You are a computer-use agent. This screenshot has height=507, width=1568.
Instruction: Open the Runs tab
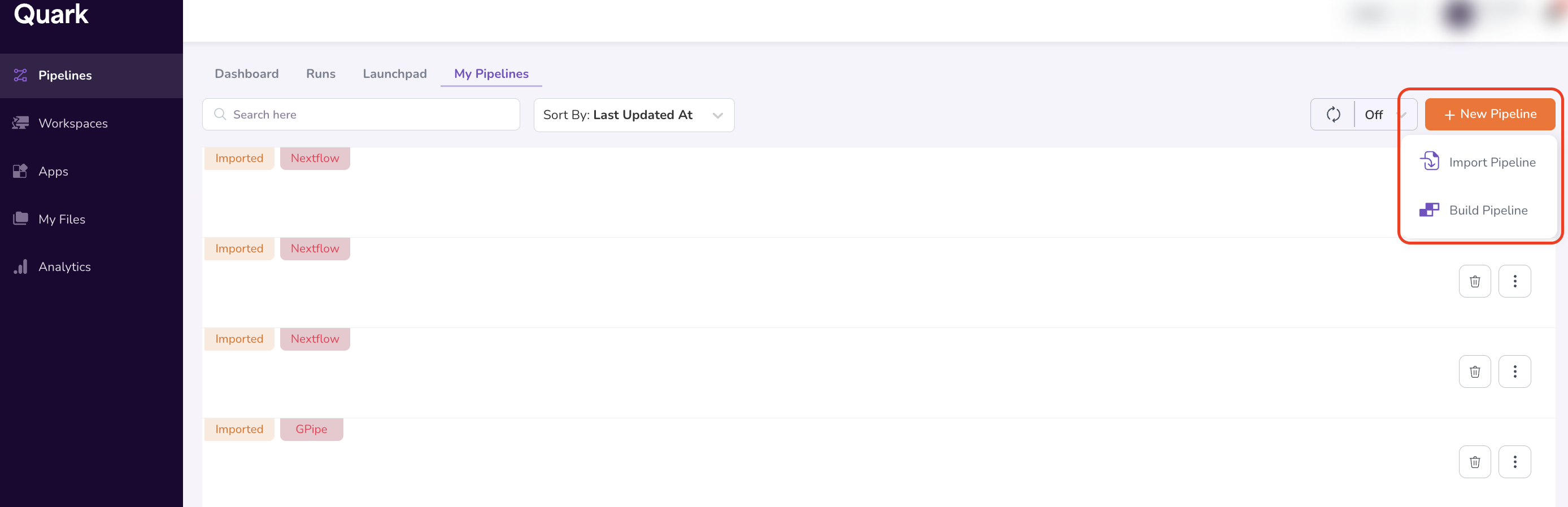[x=321, y=73]
